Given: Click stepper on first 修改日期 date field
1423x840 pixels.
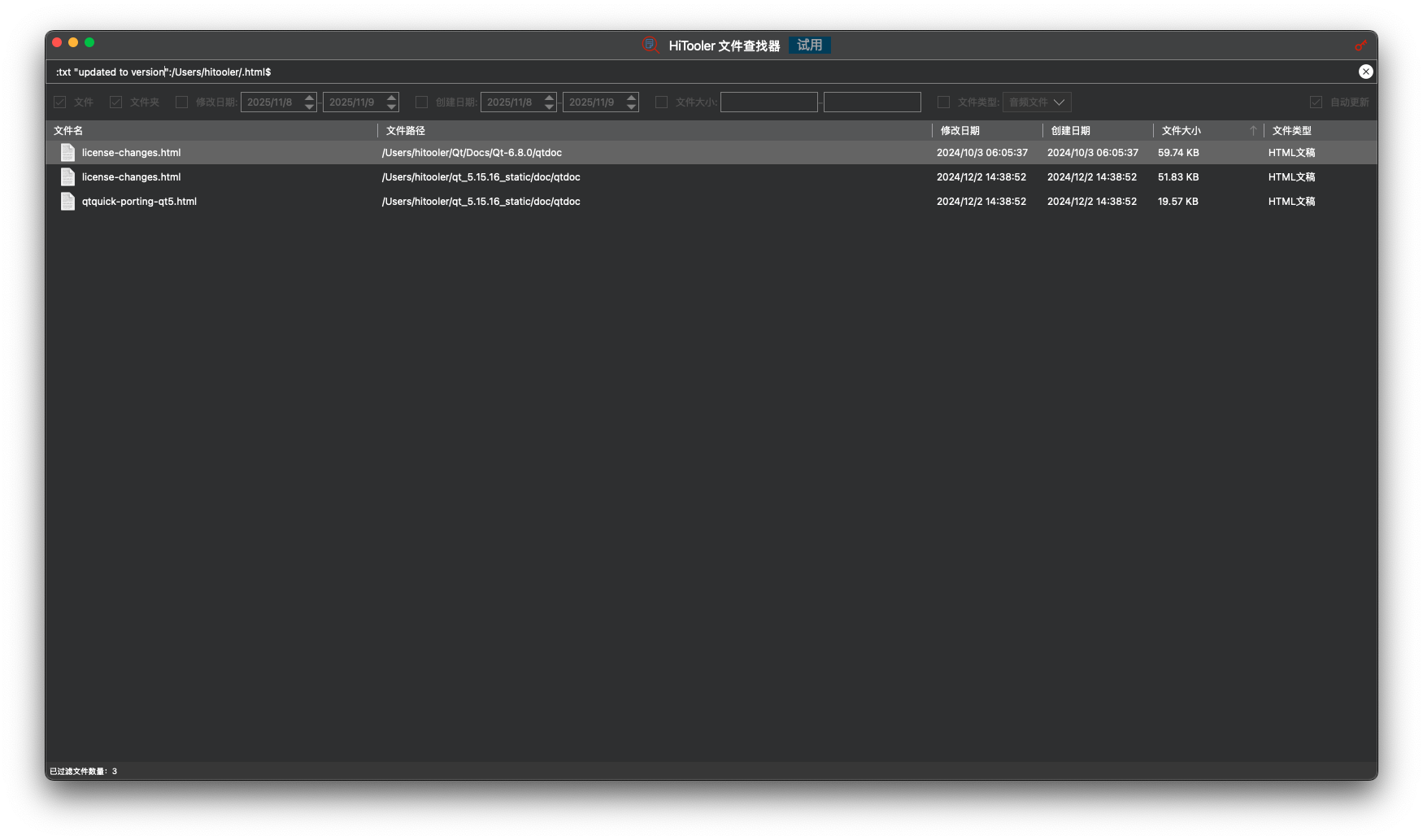Looking at the screenshot, I should [310, 102].
